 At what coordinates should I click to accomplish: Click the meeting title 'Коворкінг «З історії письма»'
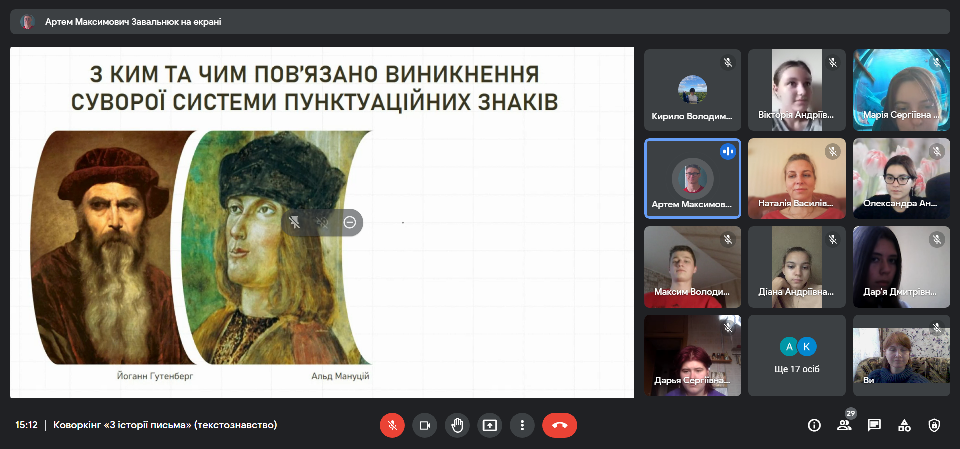coord(165,425)
